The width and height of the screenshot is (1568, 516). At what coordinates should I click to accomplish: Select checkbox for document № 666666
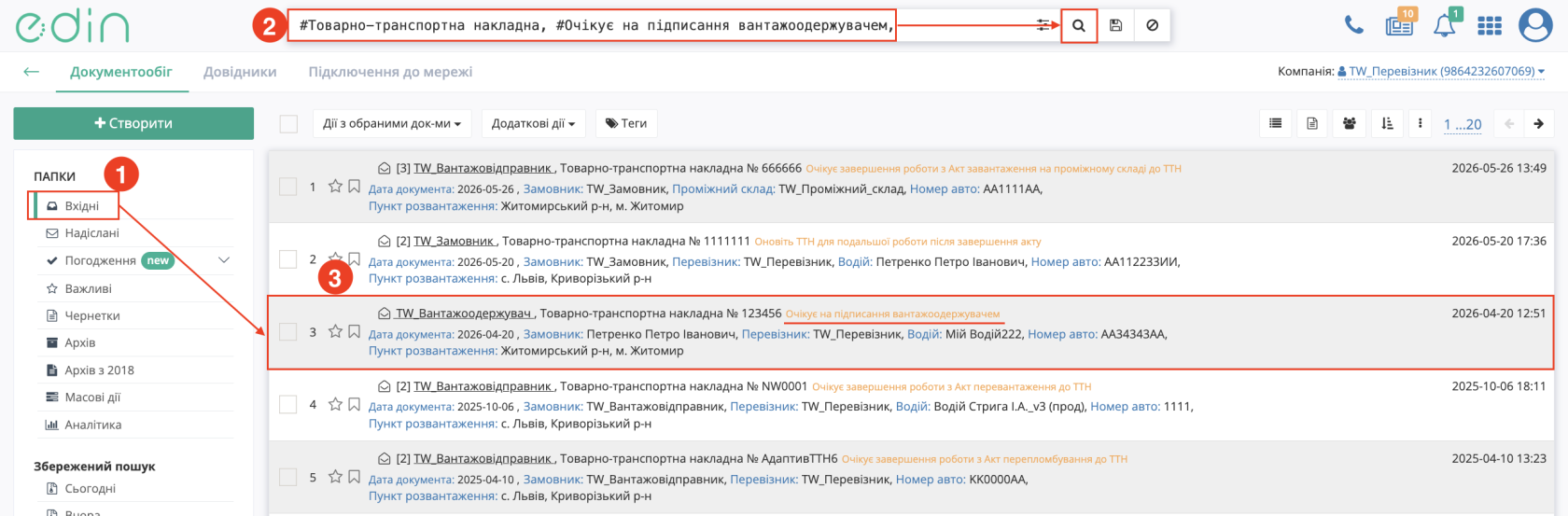(288, 187)
